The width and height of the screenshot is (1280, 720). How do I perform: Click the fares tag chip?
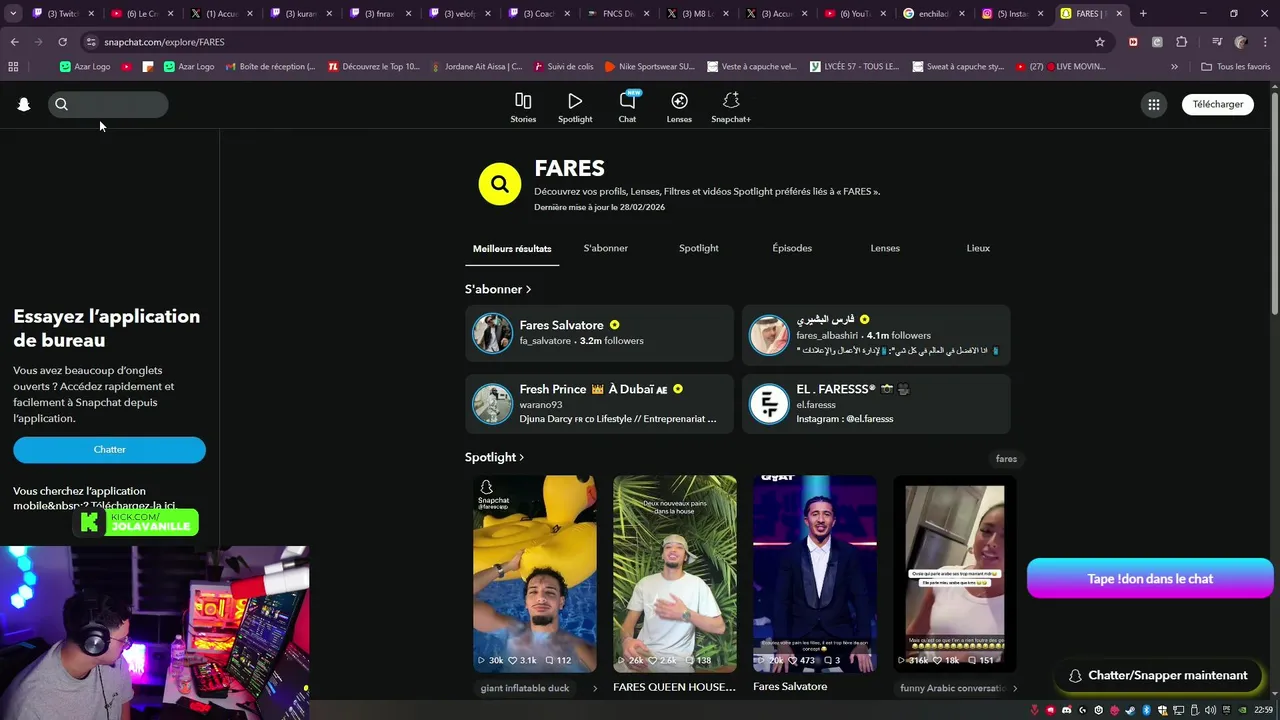click(1006, 459)
